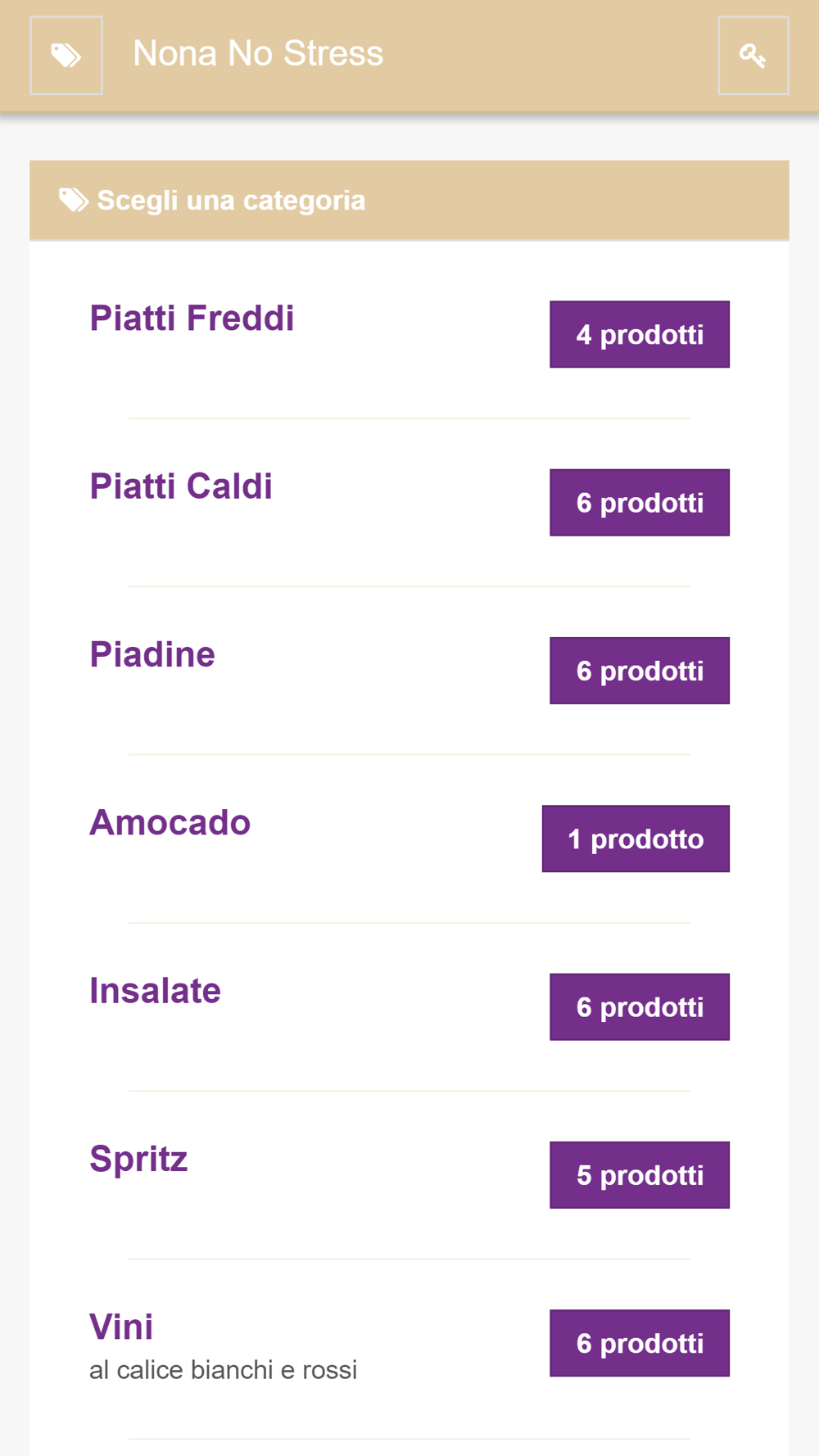819x1456 pixels.
Task: Open the Piatti Freddi category
Action: [192, 319]
